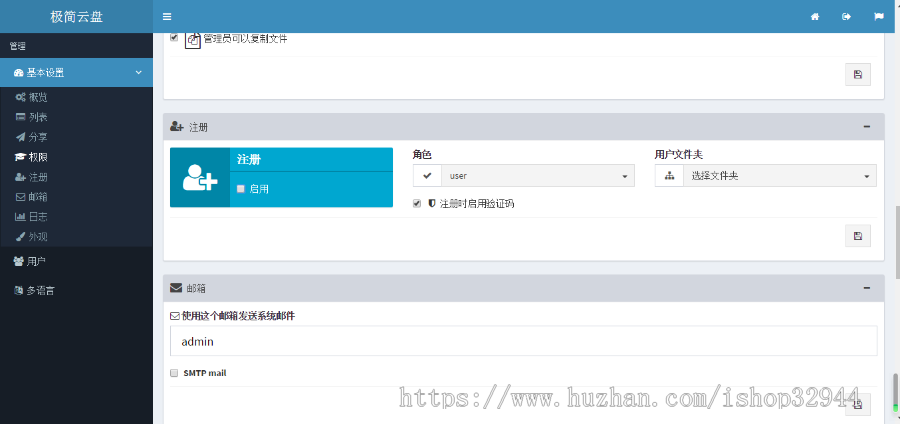Click the sitemap icon beside folder dropdown
Image resolution: width=900 pixels, height=424 pixels.
[x=669, y=176]
